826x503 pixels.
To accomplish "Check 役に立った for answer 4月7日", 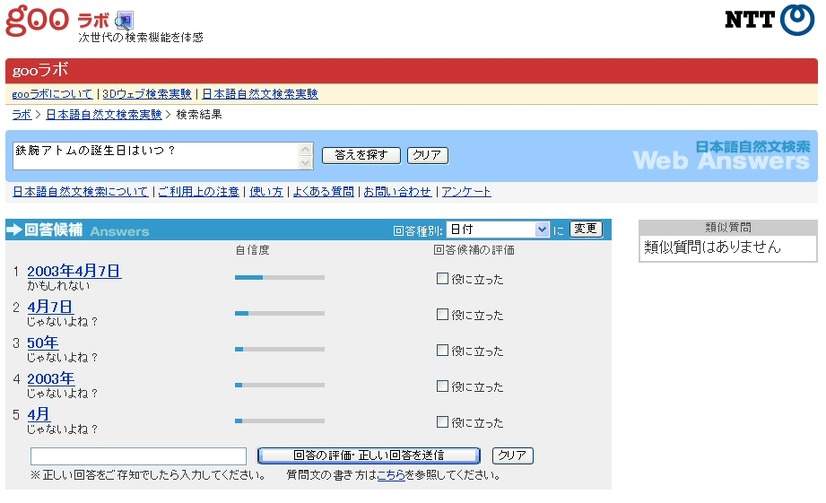I will coord(442,314).
